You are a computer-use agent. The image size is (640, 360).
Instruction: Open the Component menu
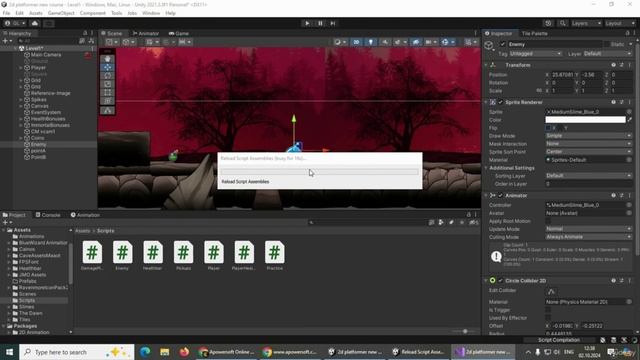coord(93,13)
